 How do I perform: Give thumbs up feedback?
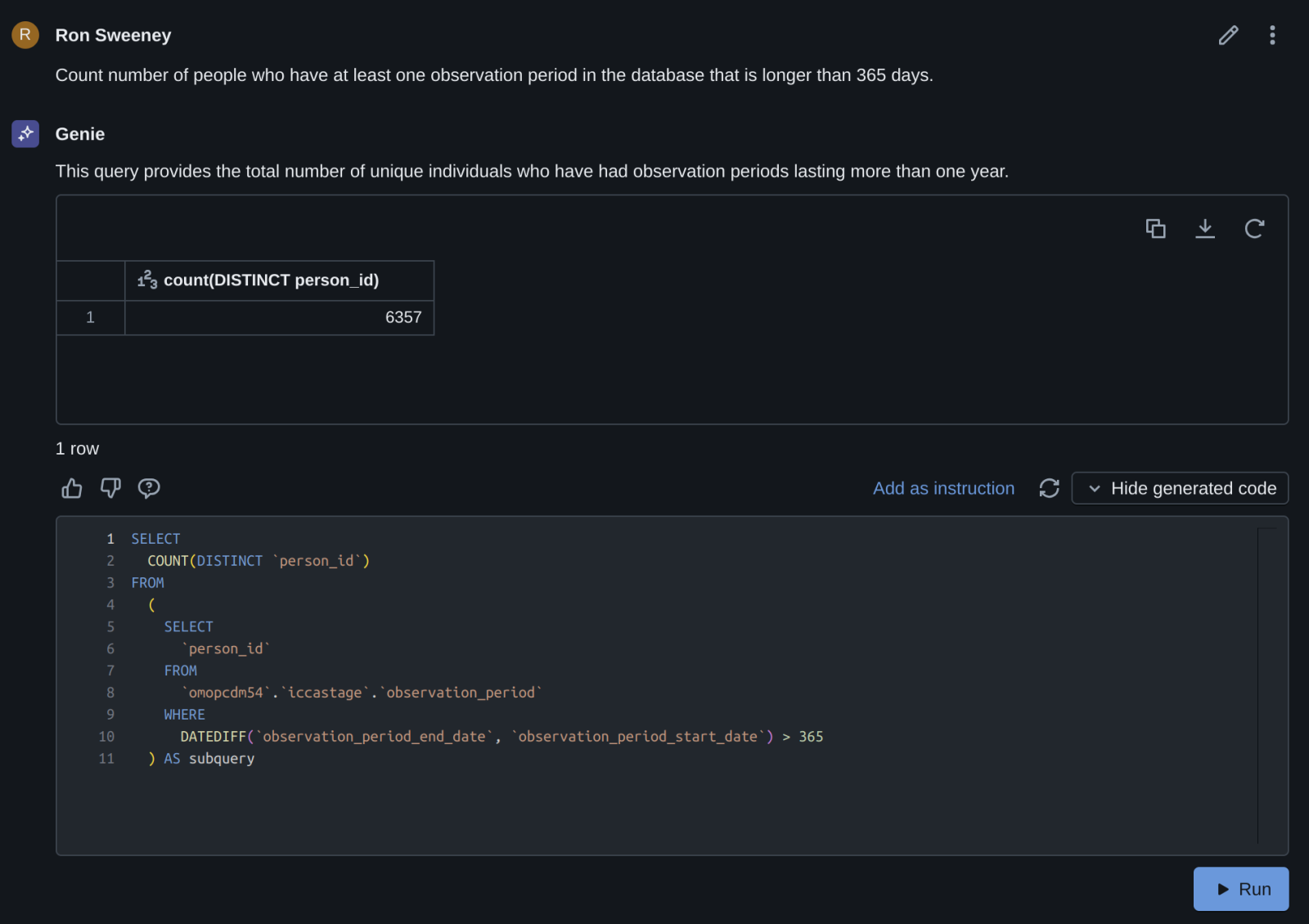(72, 488)
